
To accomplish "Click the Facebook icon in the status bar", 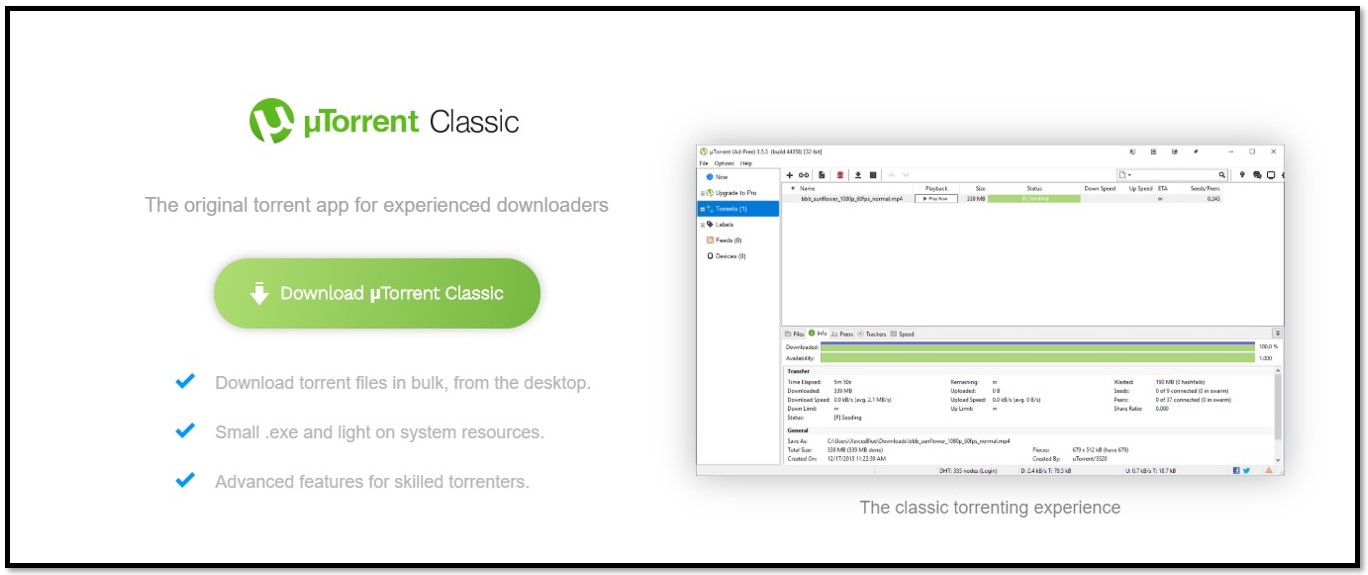I will (x=1236, y=470).
